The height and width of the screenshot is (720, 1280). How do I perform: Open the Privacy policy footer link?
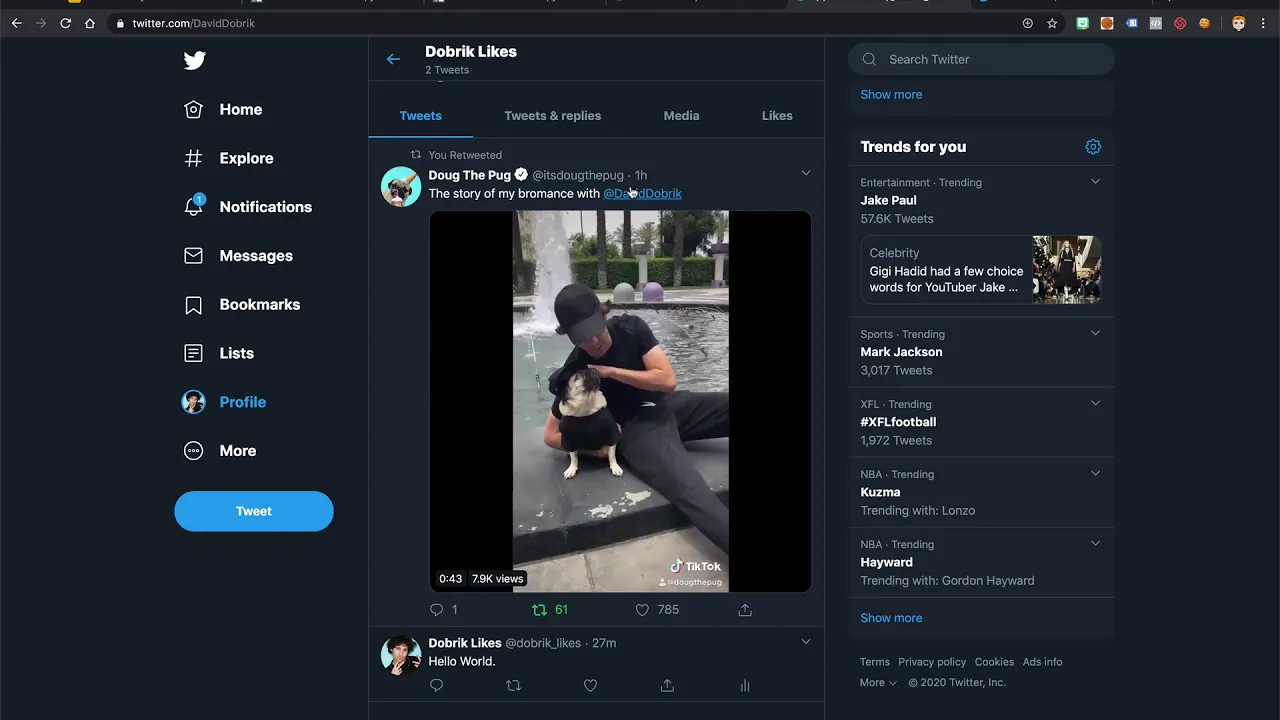click(932, 662)
